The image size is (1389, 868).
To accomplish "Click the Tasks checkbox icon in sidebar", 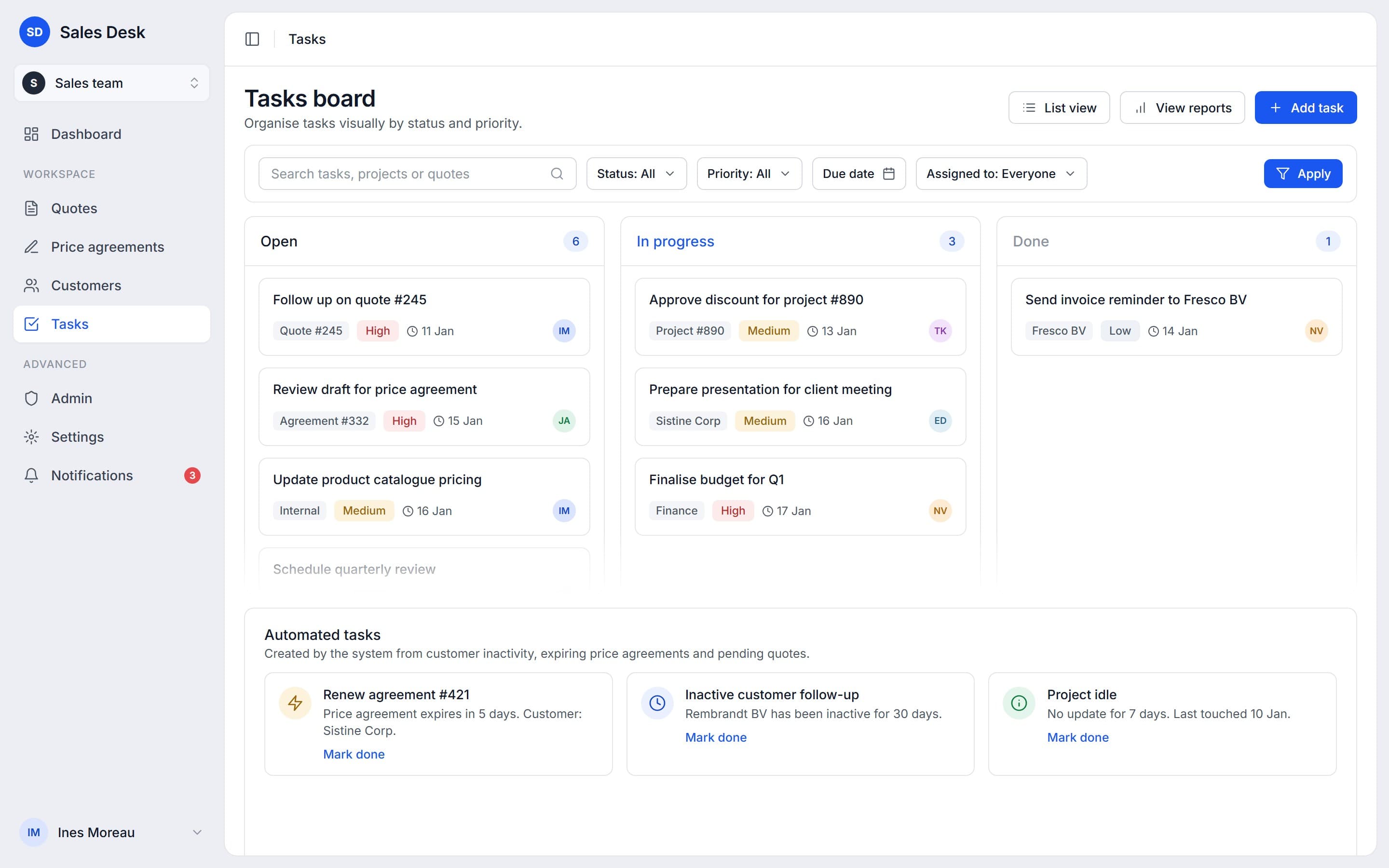I will point(31,324).
